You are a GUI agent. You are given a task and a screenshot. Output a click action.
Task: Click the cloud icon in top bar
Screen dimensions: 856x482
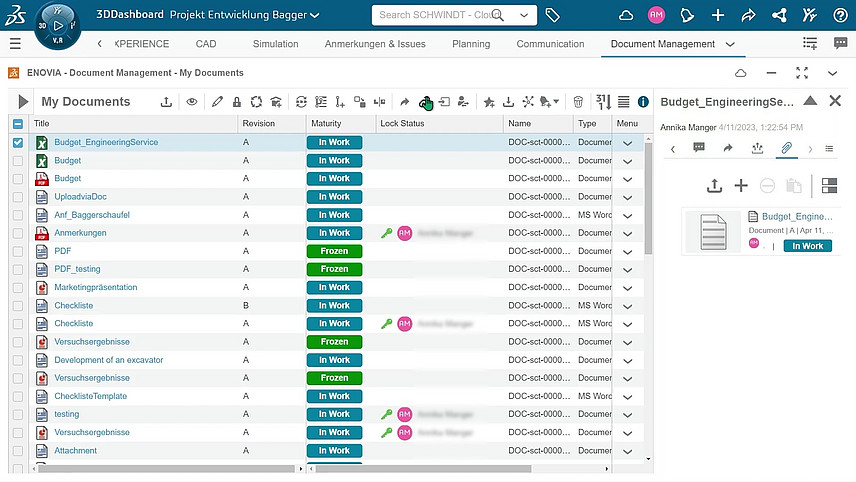(x=626, y=15)
